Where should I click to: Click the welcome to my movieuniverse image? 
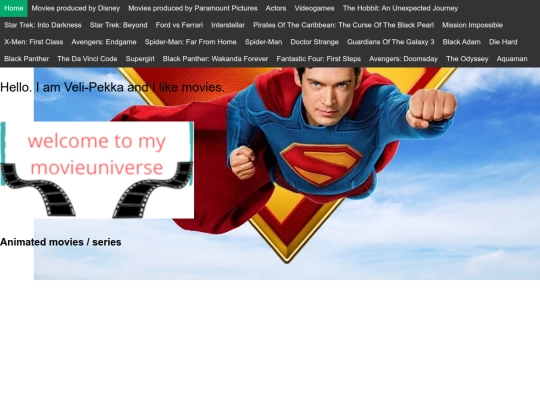(x=97, y=170)
